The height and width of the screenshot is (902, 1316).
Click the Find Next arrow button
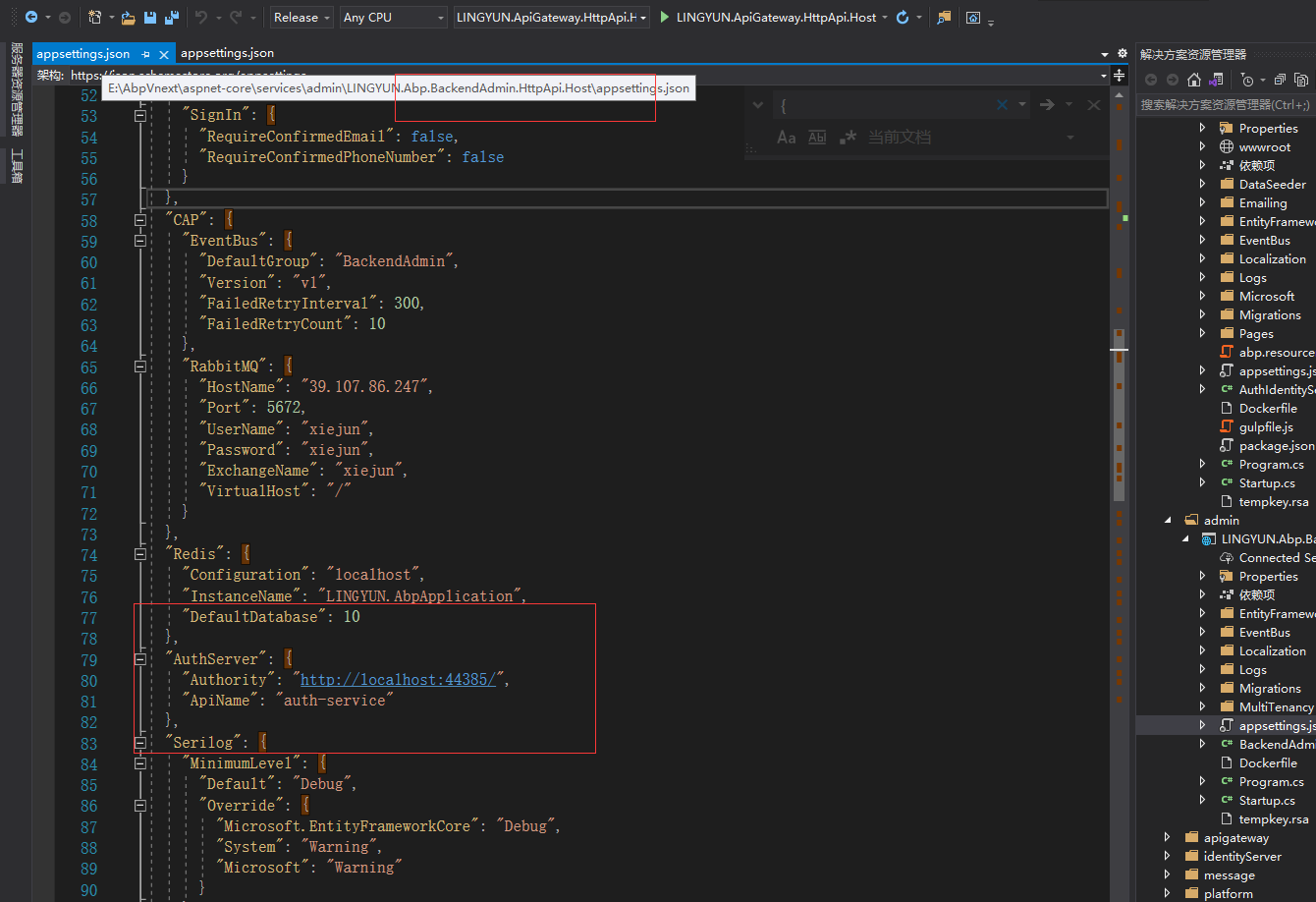click(1047, 105)
